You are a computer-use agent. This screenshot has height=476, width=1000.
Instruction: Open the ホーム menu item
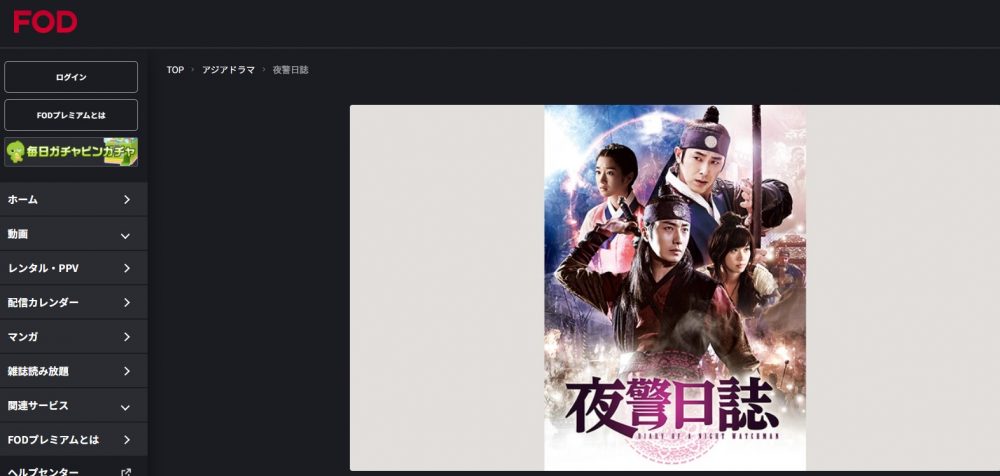tap(73, 200)
